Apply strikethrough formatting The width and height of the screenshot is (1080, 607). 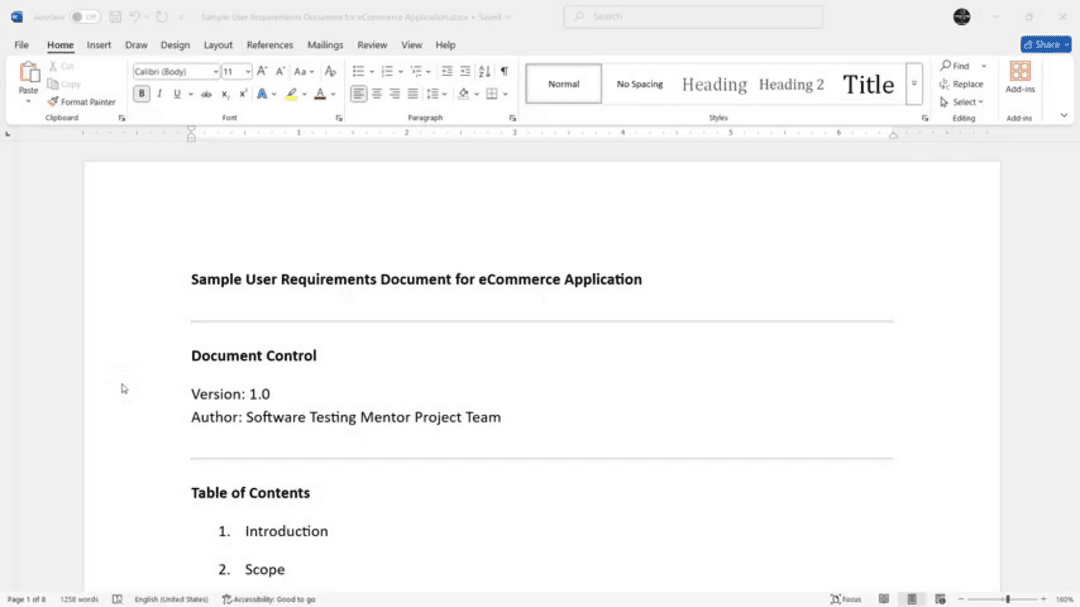pyautogui.click(x=206, y=94)
